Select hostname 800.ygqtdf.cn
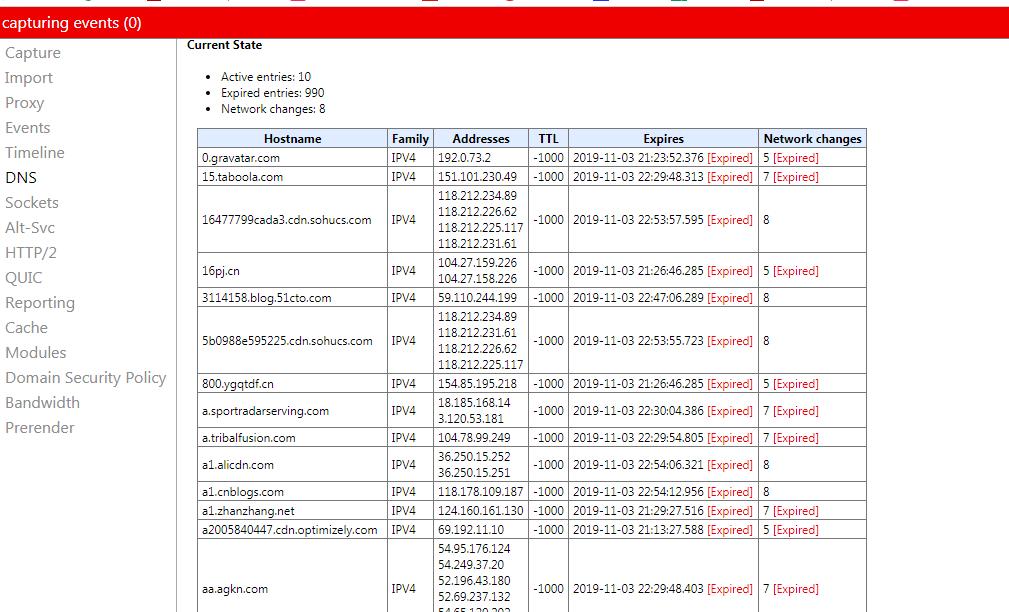The height and width of the screenshot is (612, 1009). pyautogui.click(x=237, y=384)
